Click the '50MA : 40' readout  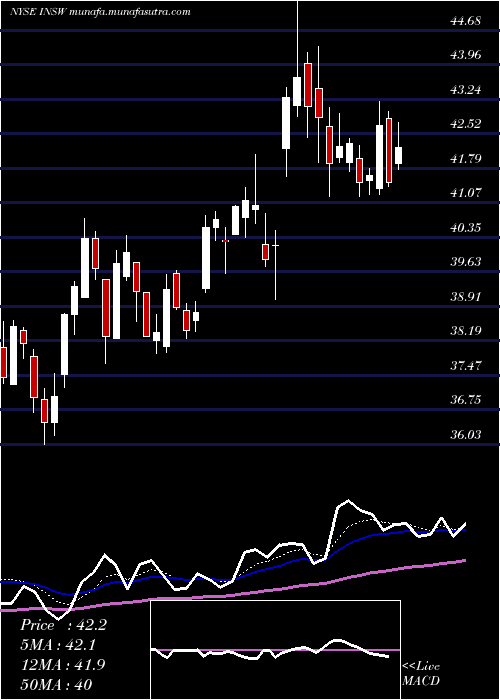click(56, 684)
